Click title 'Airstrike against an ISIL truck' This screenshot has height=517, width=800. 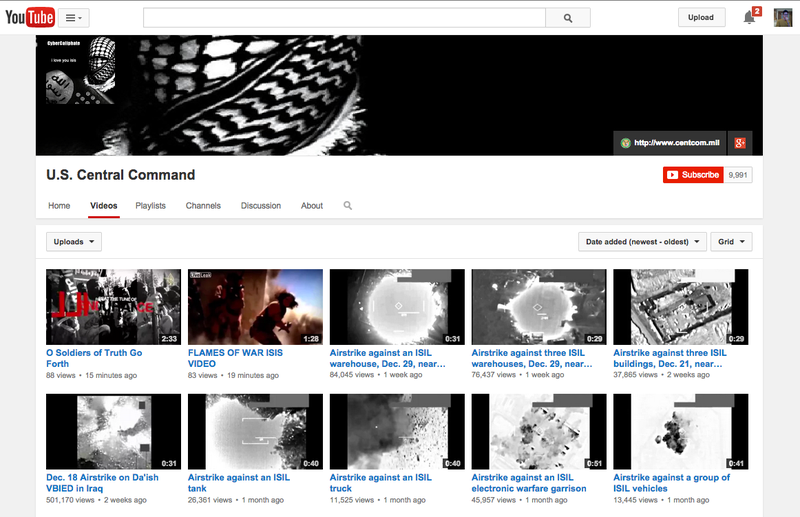coord(381,483)
